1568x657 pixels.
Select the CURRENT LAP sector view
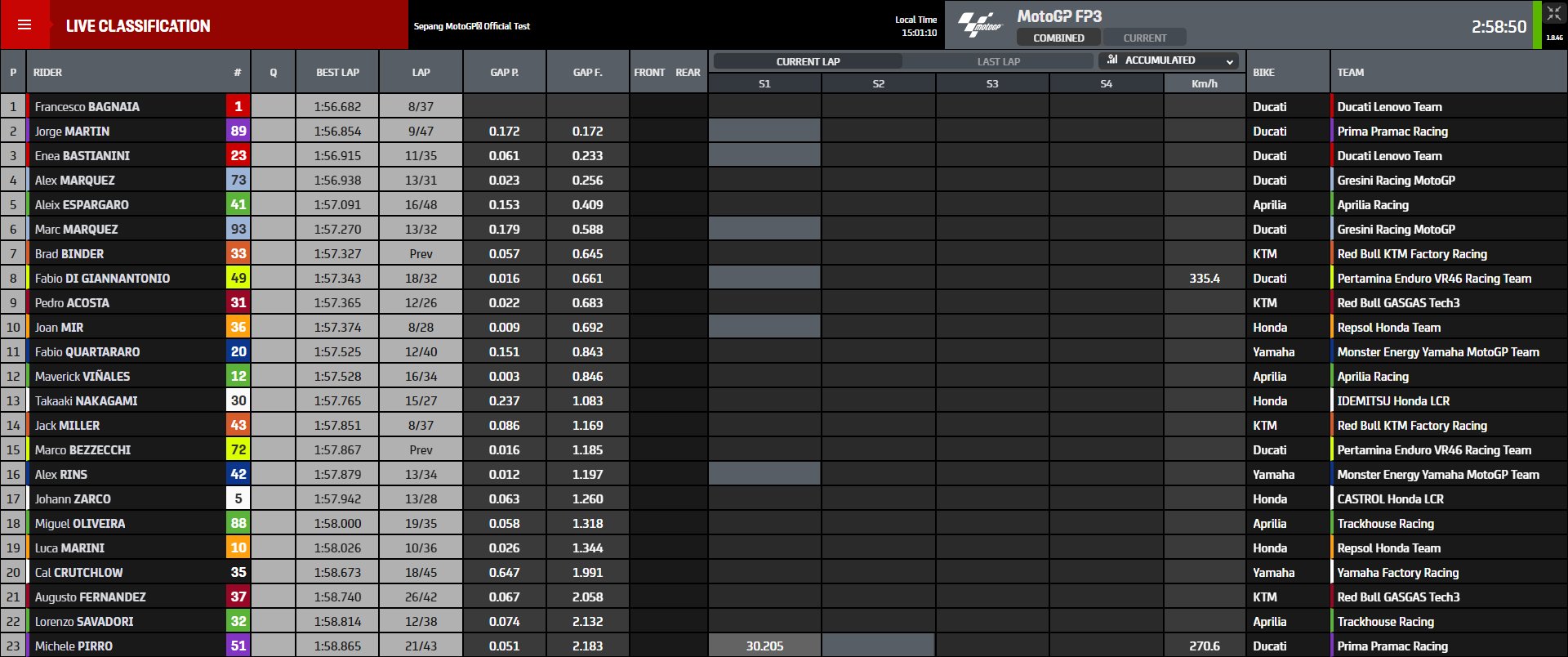pyautogui.click(x=808, y=61)
